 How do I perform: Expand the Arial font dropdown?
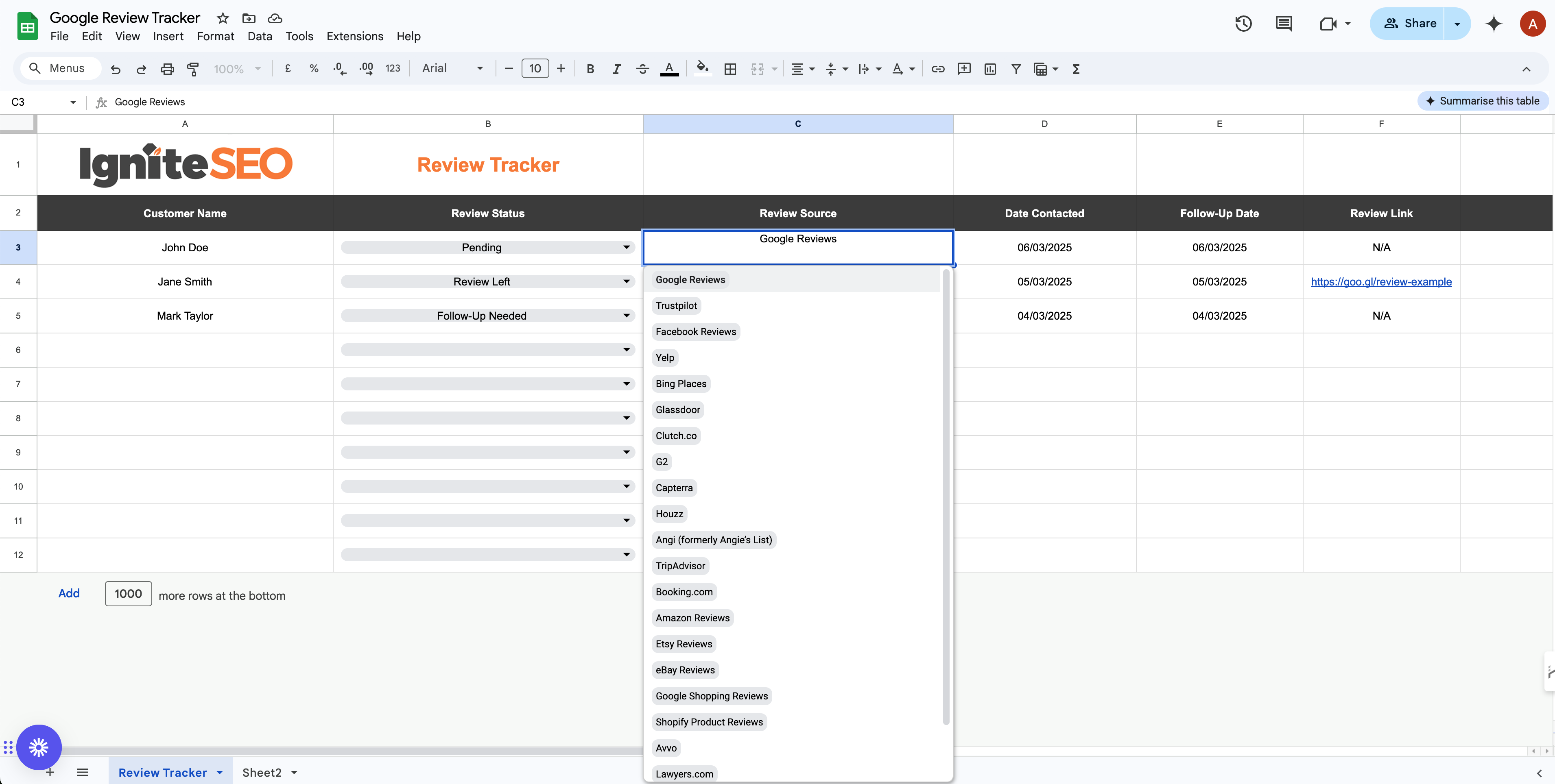coord(453,68)
